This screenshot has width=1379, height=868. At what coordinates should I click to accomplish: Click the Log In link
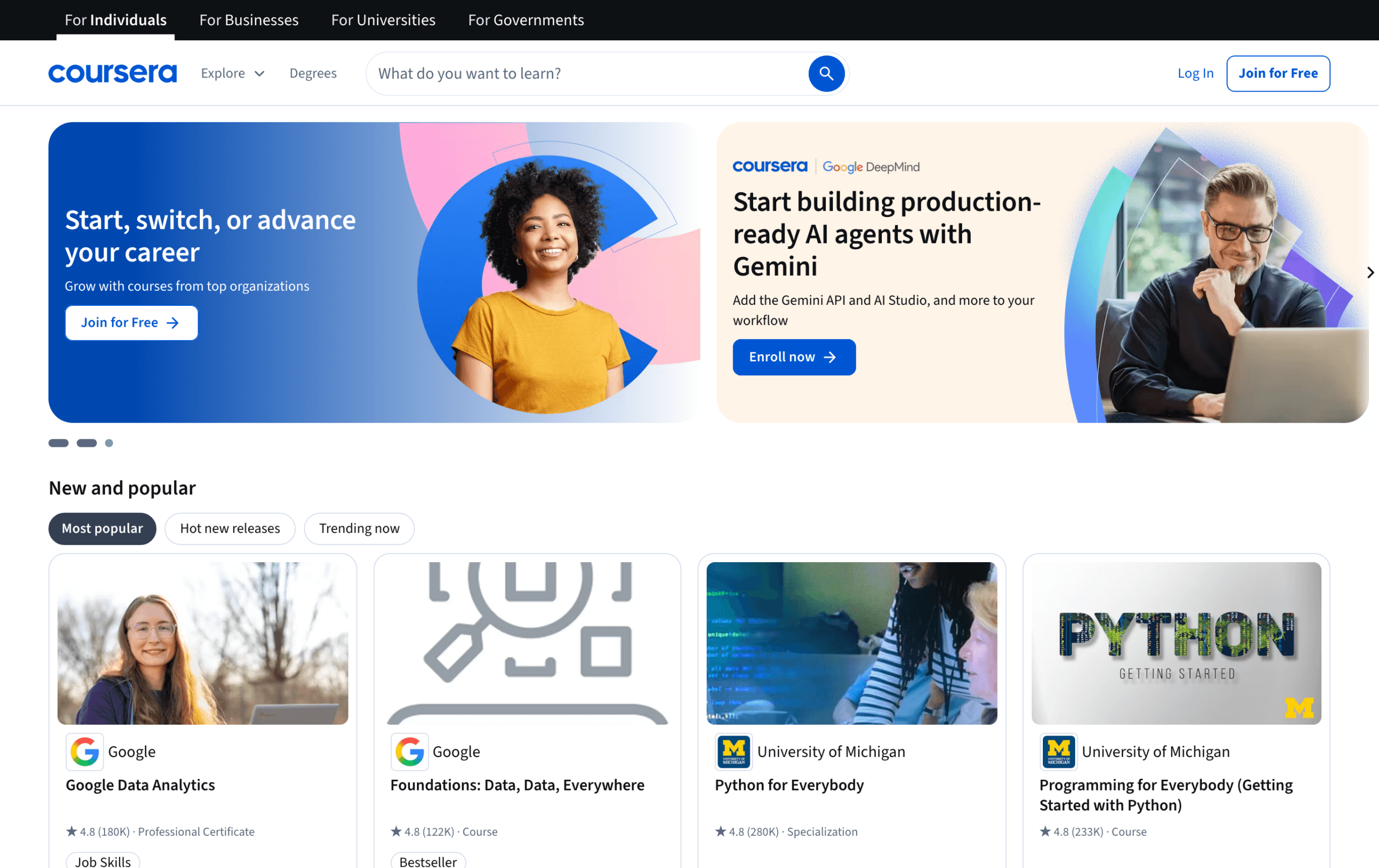point(1196,73)
